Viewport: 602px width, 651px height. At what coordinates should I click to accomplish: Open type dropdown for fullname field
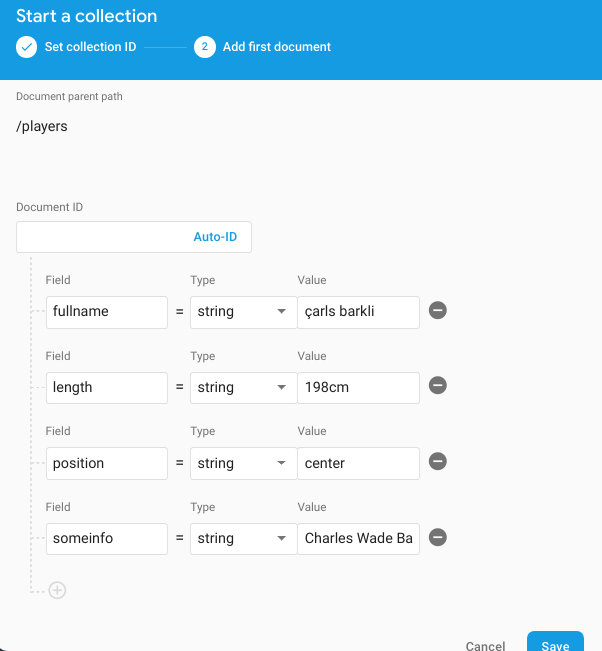point(242,311)
